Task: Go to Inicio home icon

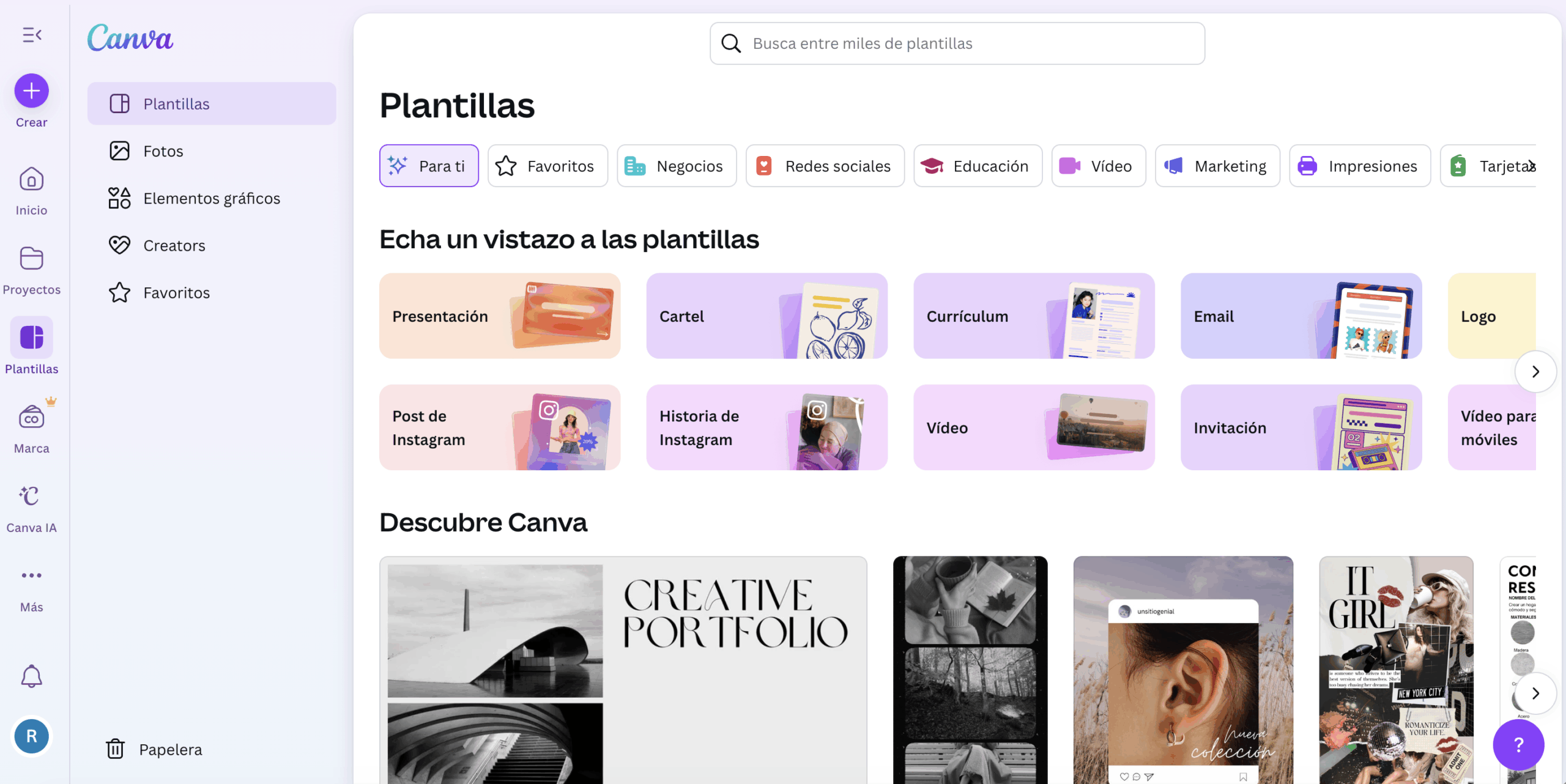Action: [32, 180]
